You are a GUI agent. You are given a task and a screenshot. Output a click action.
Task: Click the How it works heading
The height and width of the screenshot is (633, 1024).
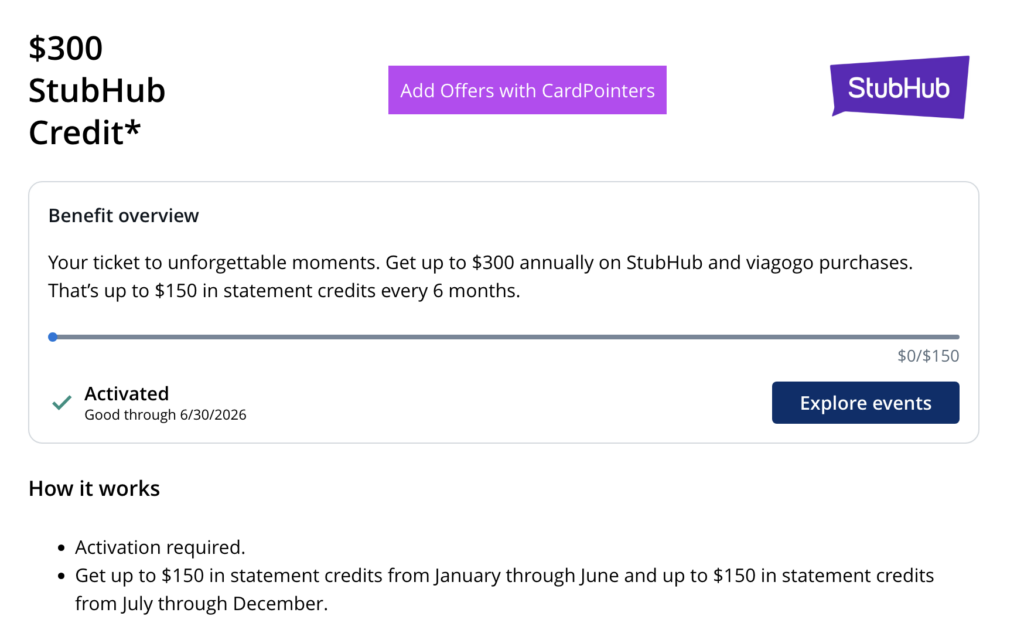coord(94,489)
